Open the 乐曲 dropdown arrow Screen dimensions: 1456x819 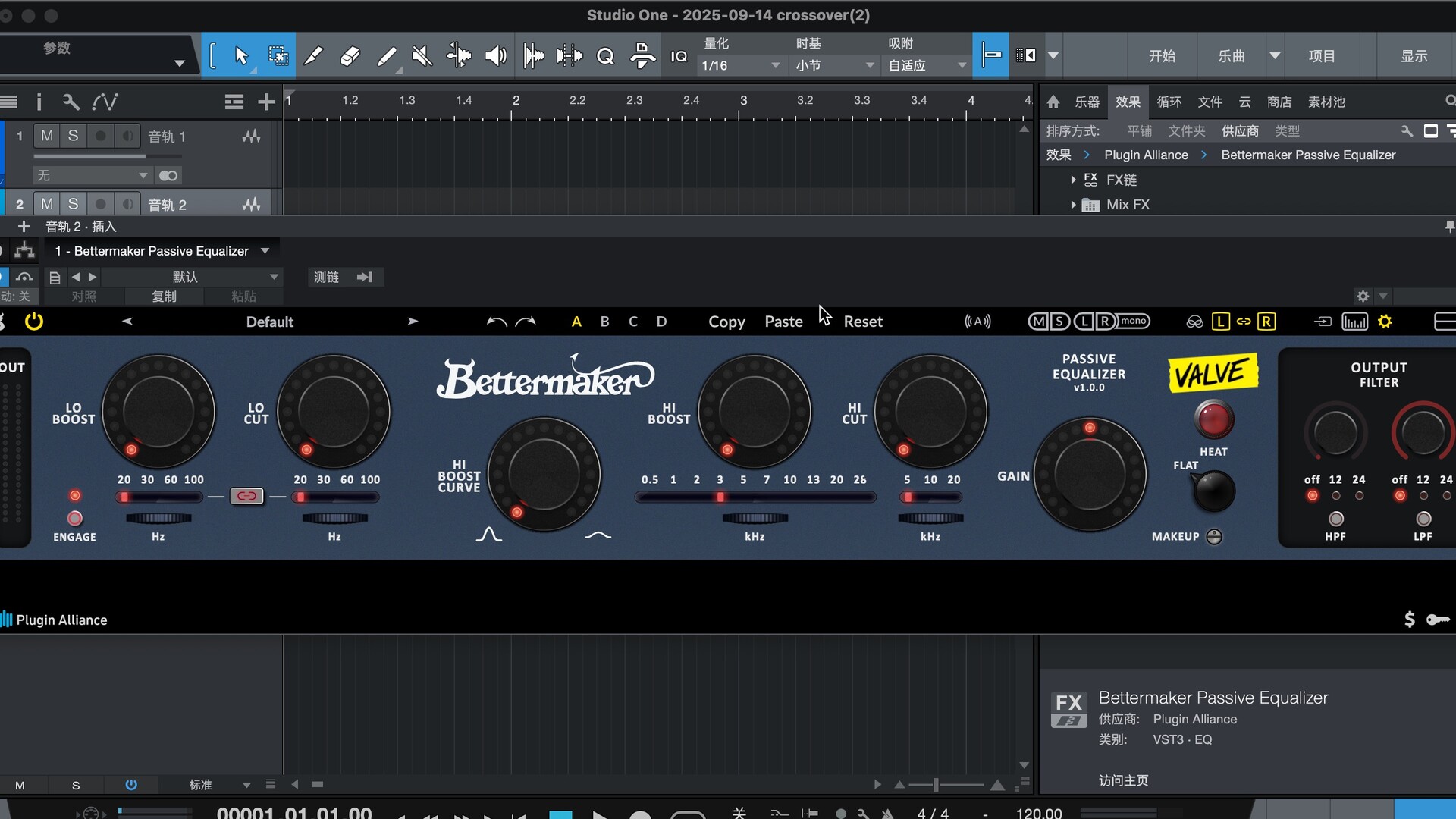[x=1275, y=55]
